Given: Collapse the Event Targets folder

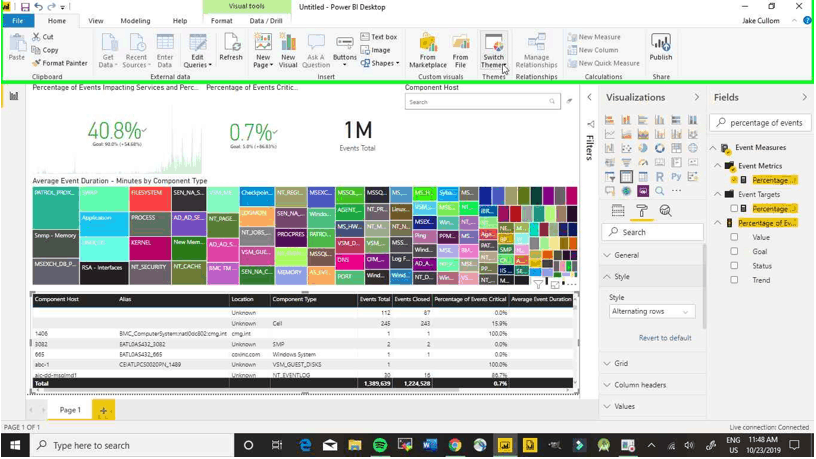Looking at the screenshot, I should coord(718,194).
